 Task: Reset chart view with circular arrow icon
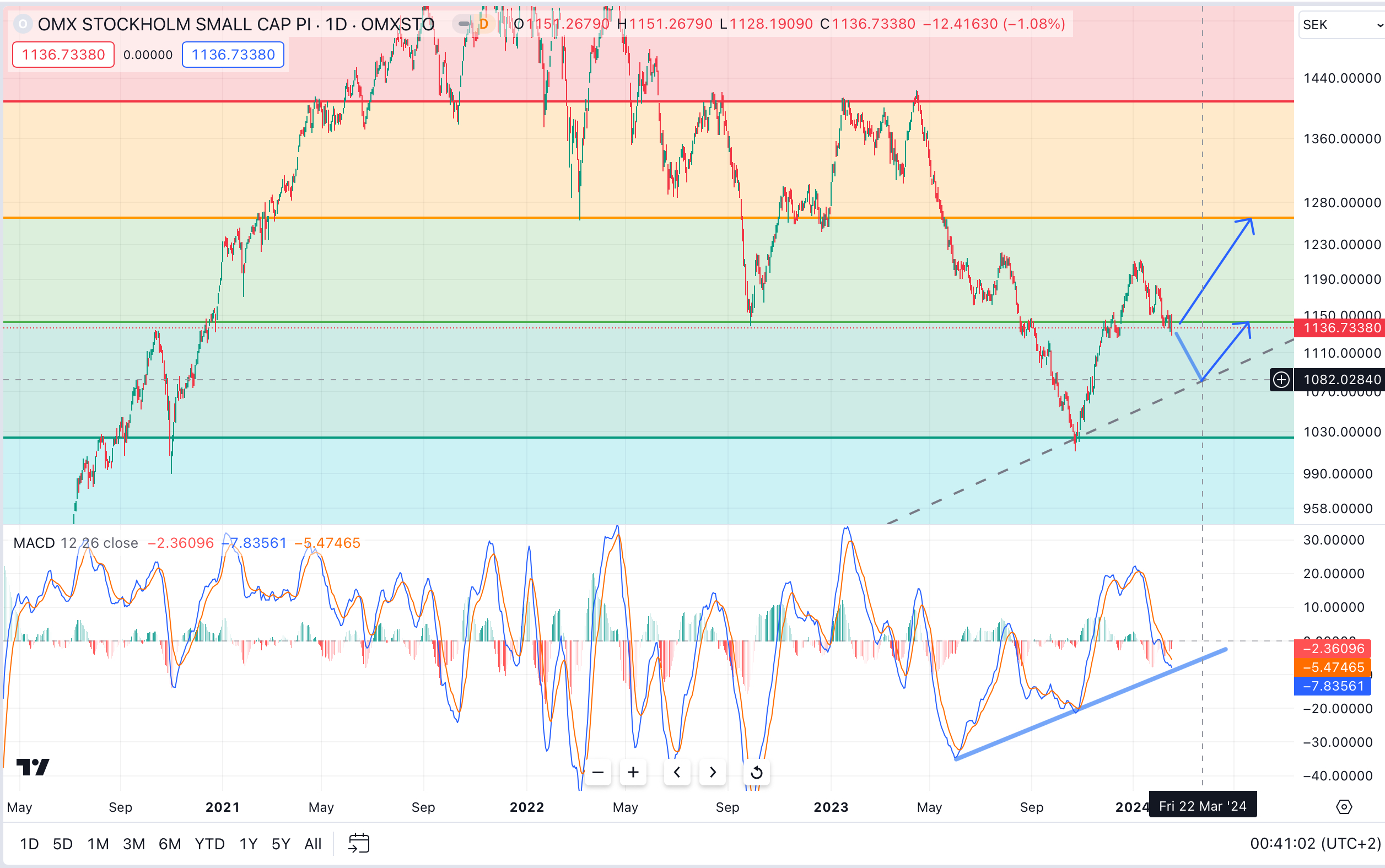757,772
